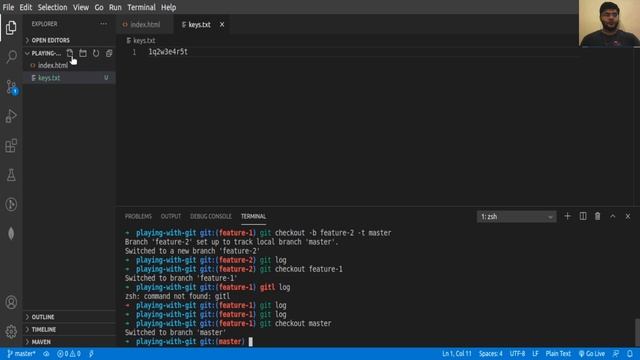Open the Accounts menu icon

point(11,302)
